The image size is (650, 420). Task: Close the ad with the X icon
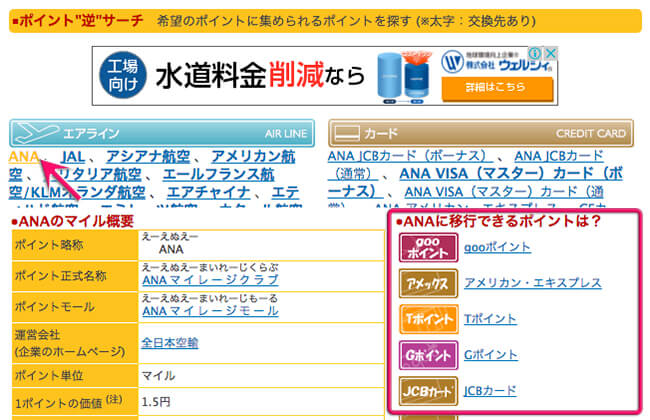pyautogui.click(x=551, y=53)
